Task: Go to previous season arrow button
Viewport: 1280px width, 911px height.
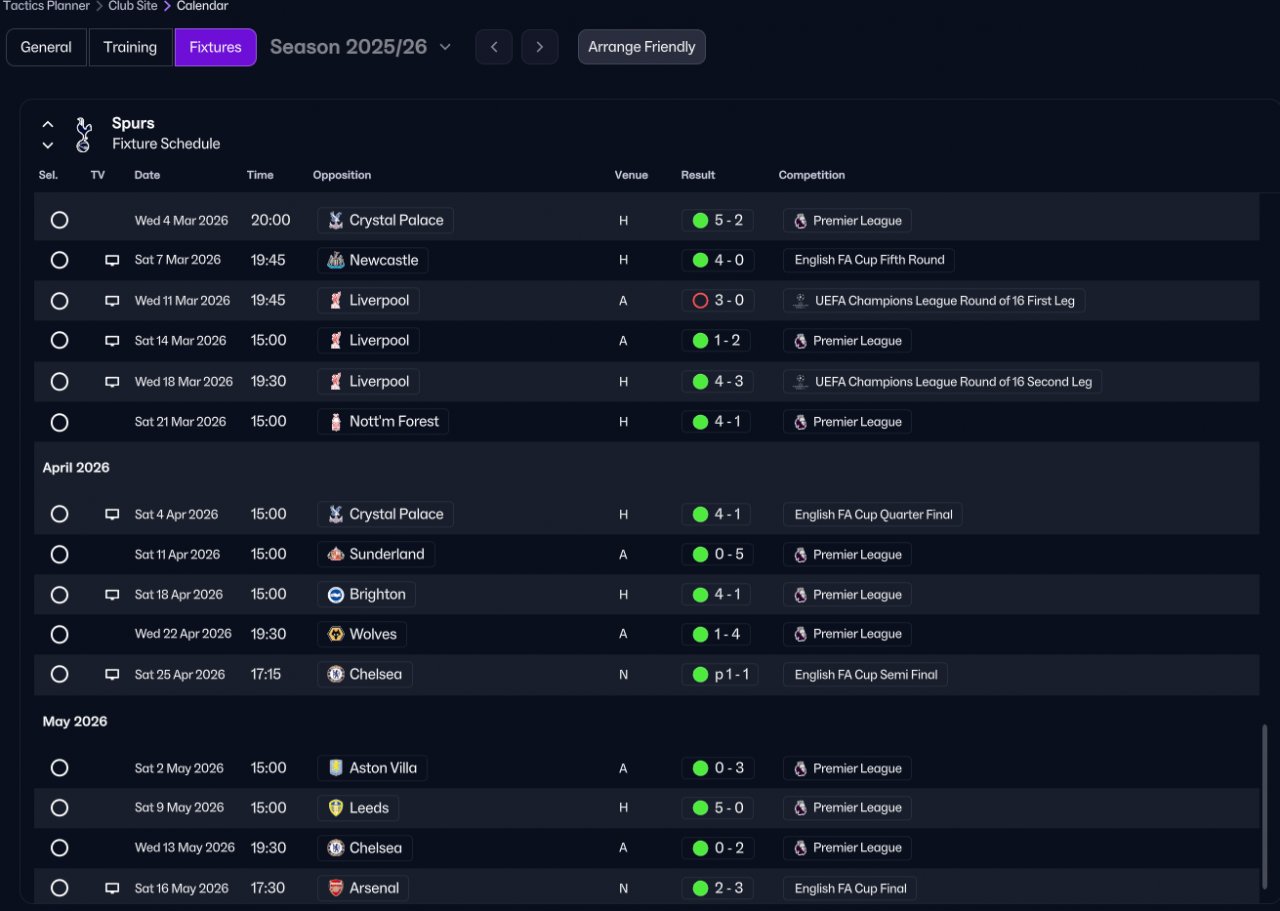Action: [494, 47]
